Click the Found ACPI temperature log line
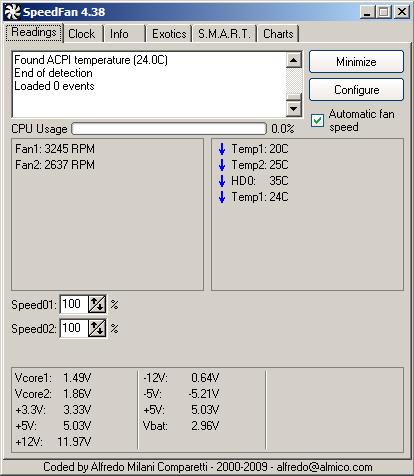Viewport: 414px width, 476px height. pos(91,60)
